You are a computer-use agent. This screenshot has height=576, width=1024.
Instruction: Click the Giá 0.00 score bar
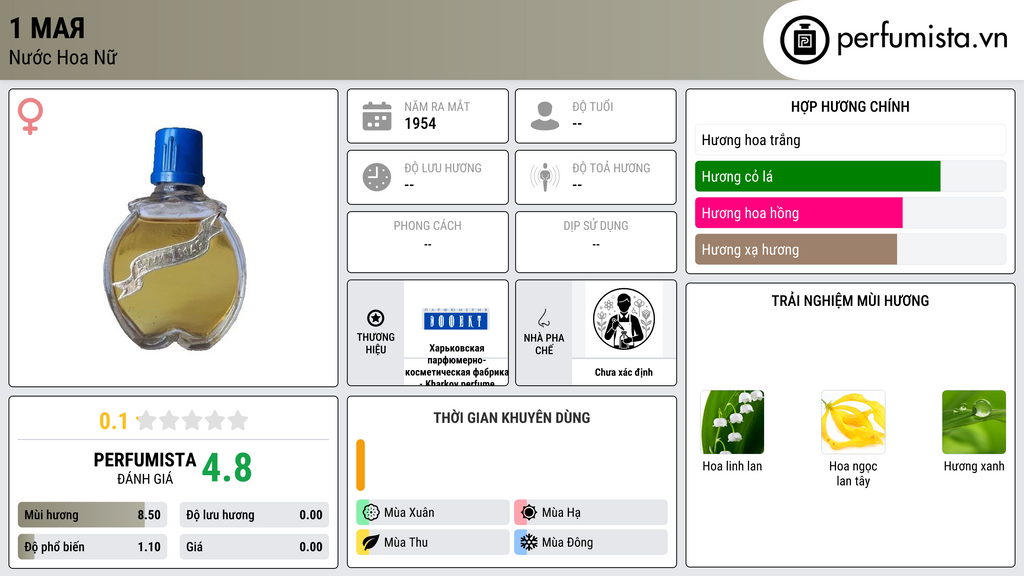tap(254, 547)
